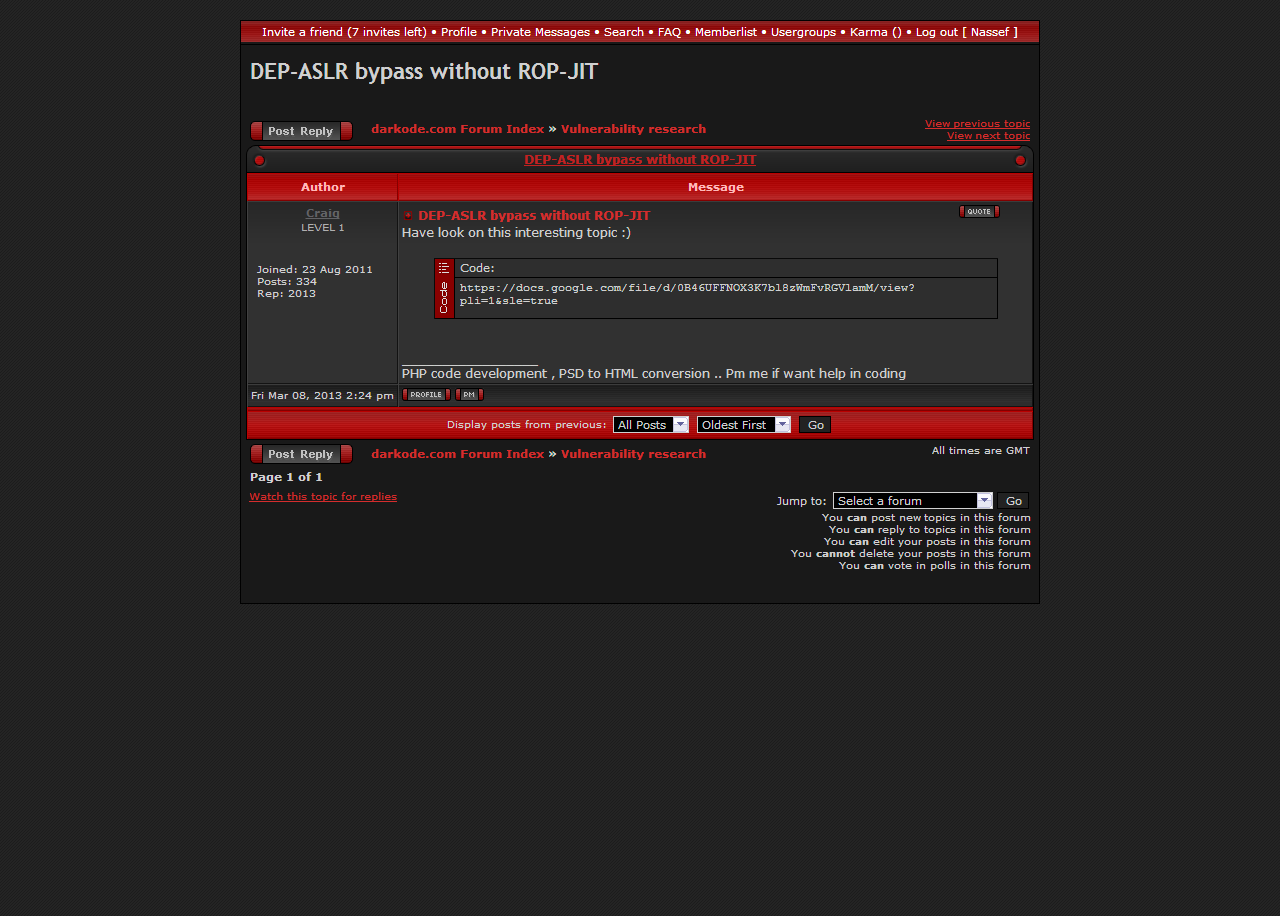Open author Craig's username link

pyautogui.click(x=322, y=213)
